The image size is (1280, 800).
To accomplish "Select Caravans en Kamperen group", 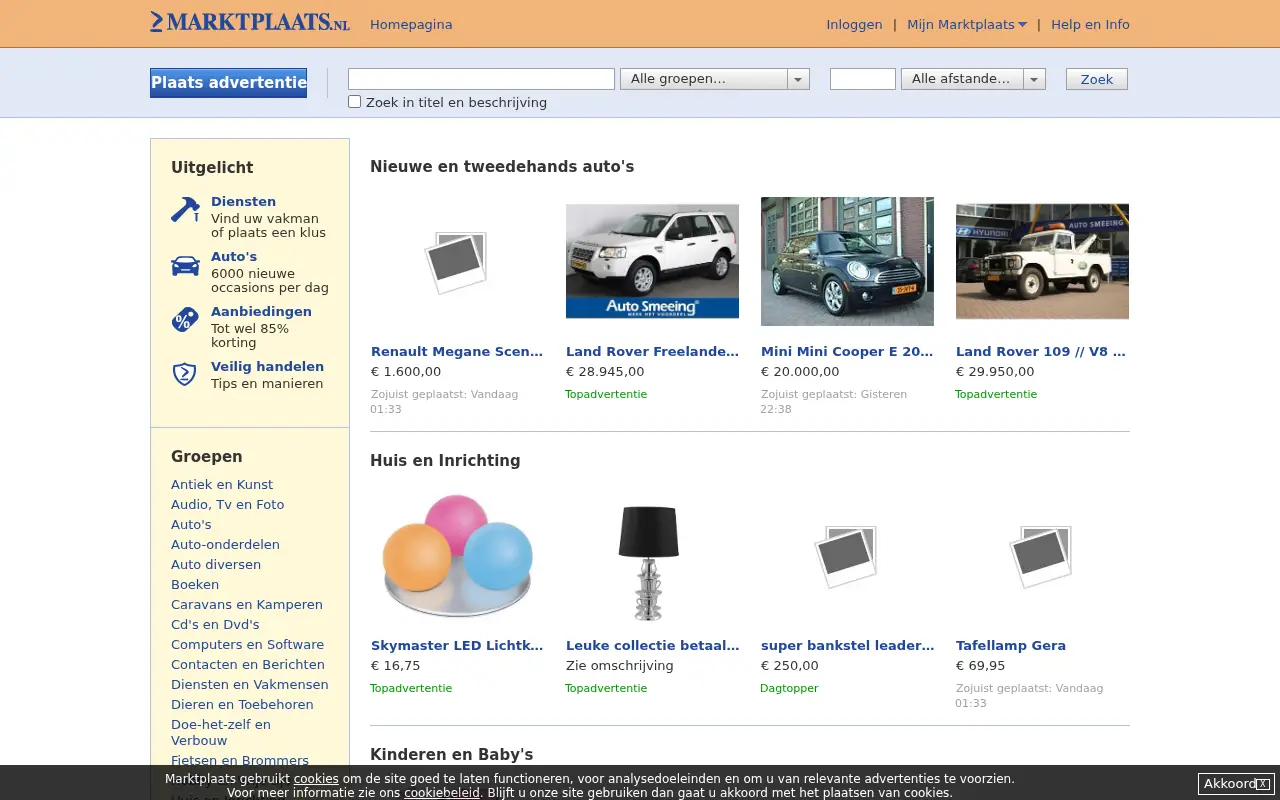I will pyautogui.click(x=247, y=604).
